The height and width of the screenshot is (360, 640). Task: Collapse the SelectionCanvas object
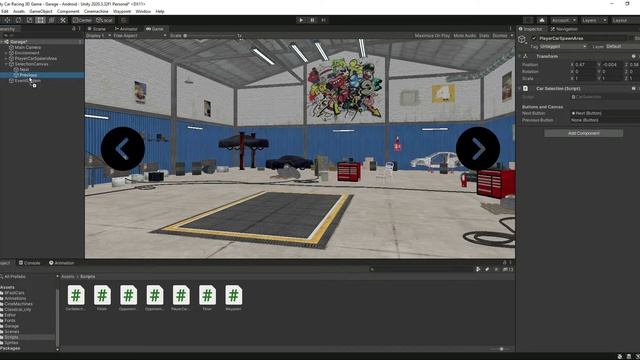(6, 64)
